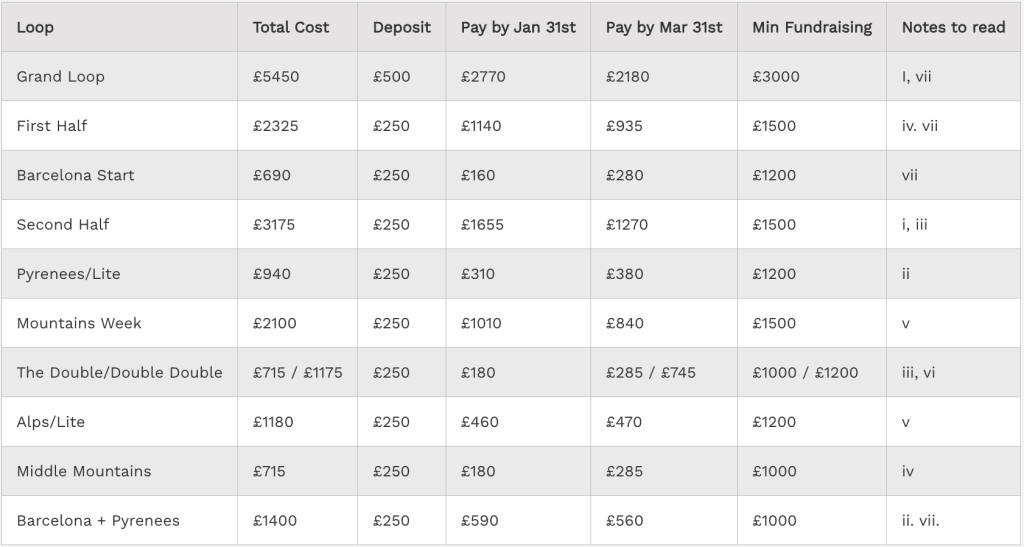Select The Double/Double Double loop name
This screenshot has height=547, width=1024.
pyautogui.click(x=119, y=372)
